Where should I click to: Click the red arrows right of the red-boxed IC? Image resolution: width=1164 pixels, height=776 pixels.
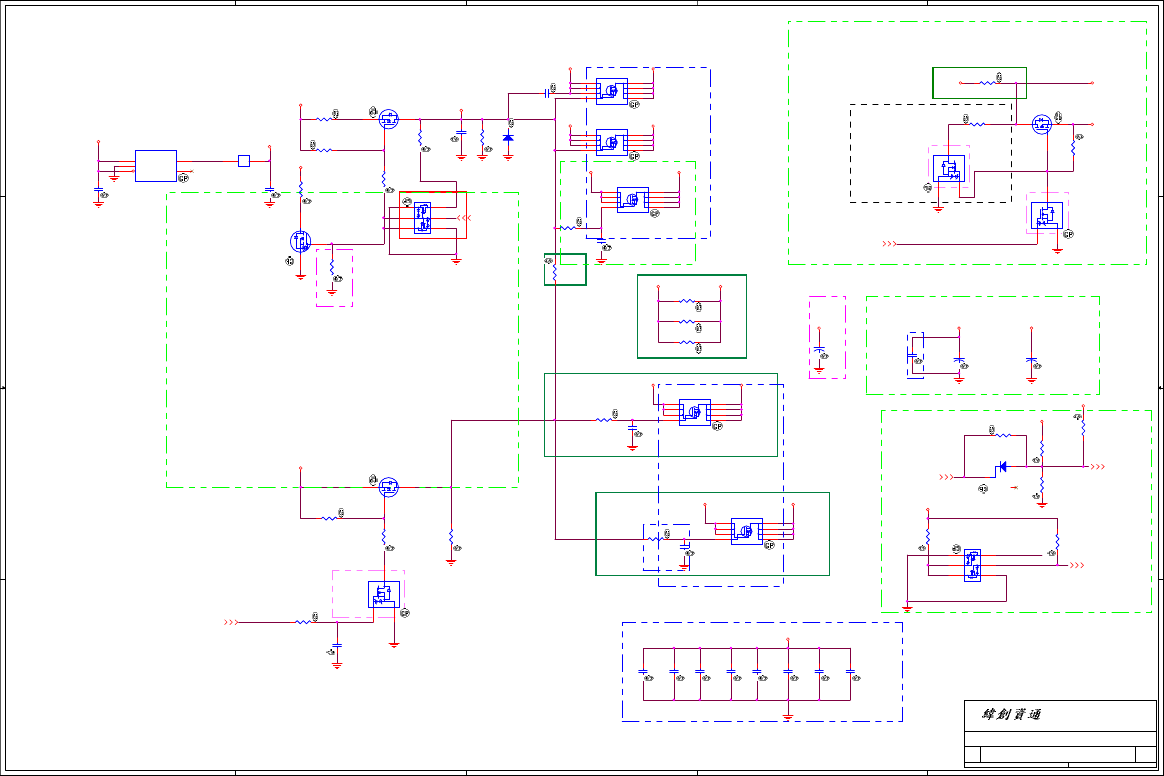tap(464, 218)
